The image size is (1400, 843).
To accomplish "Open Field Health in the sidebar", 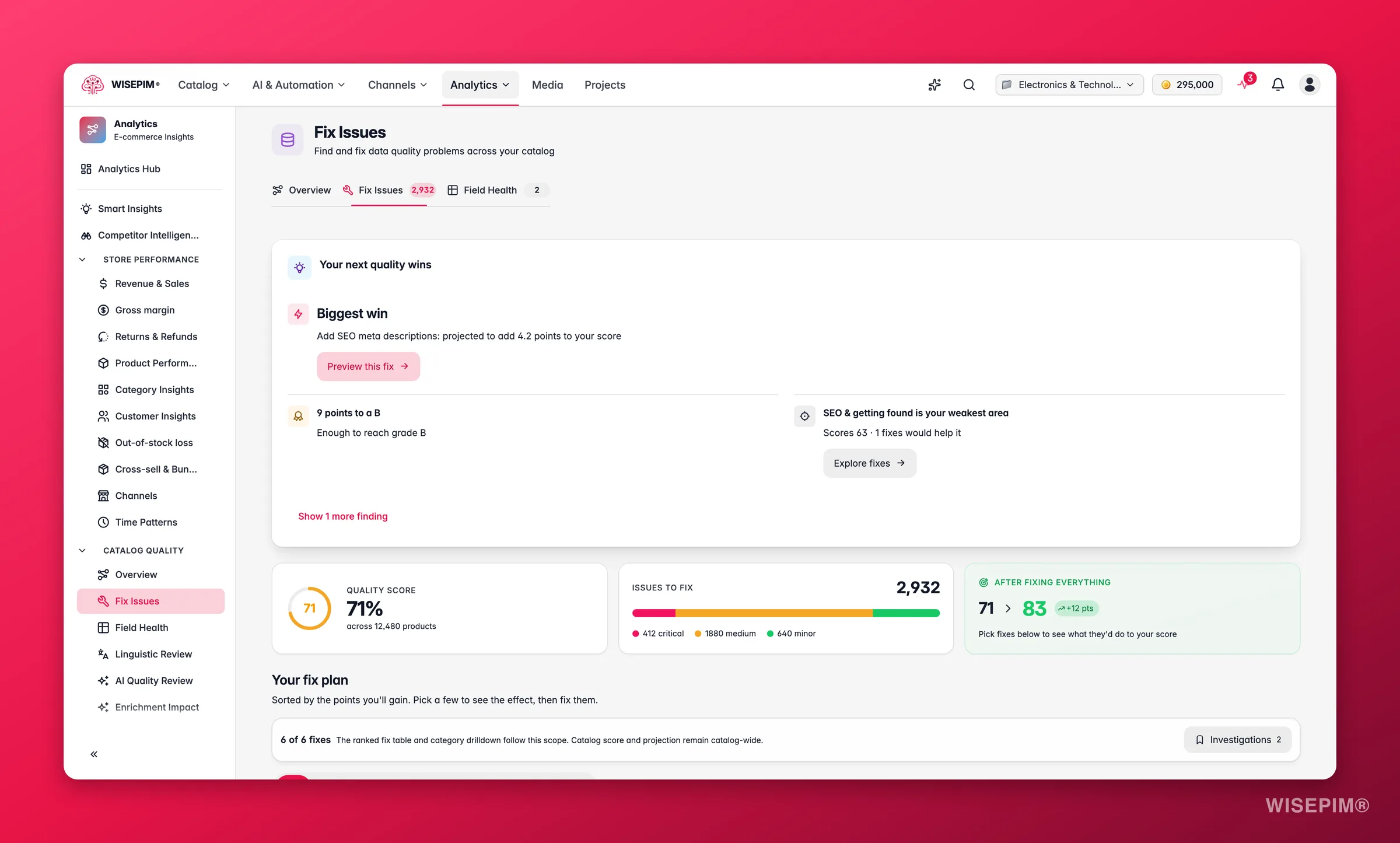I will [x=150, y=628].
